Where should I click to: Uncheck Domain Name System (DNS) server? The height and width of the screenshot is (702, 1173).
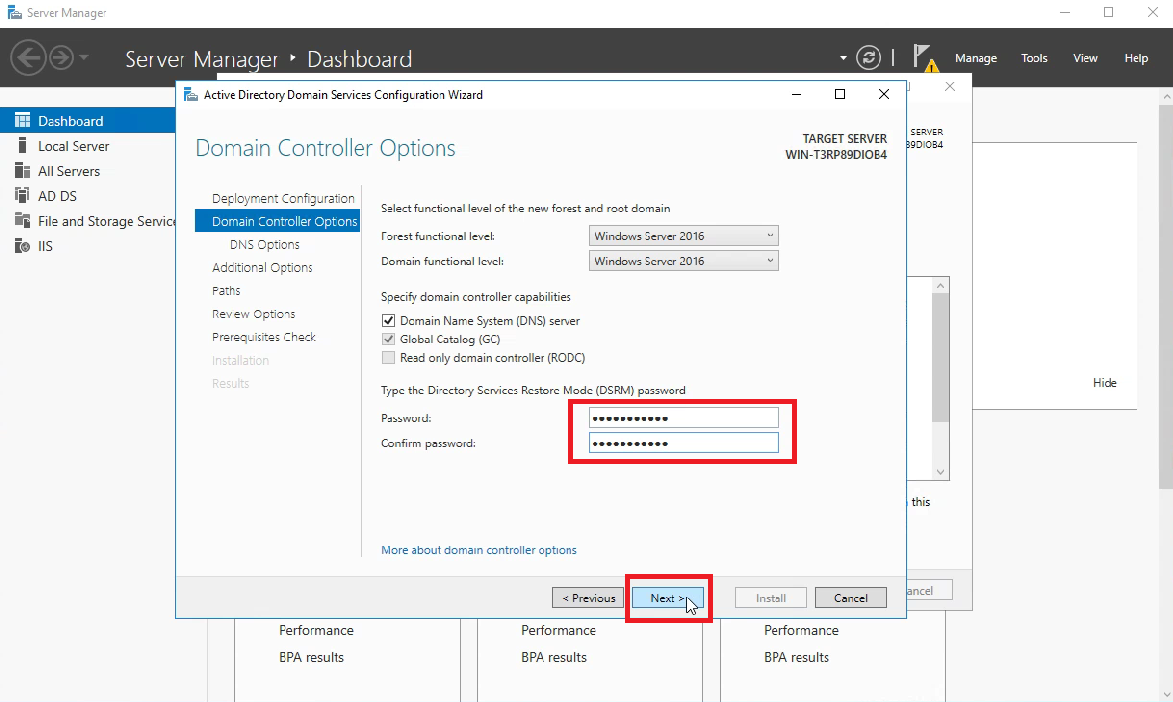388,320
